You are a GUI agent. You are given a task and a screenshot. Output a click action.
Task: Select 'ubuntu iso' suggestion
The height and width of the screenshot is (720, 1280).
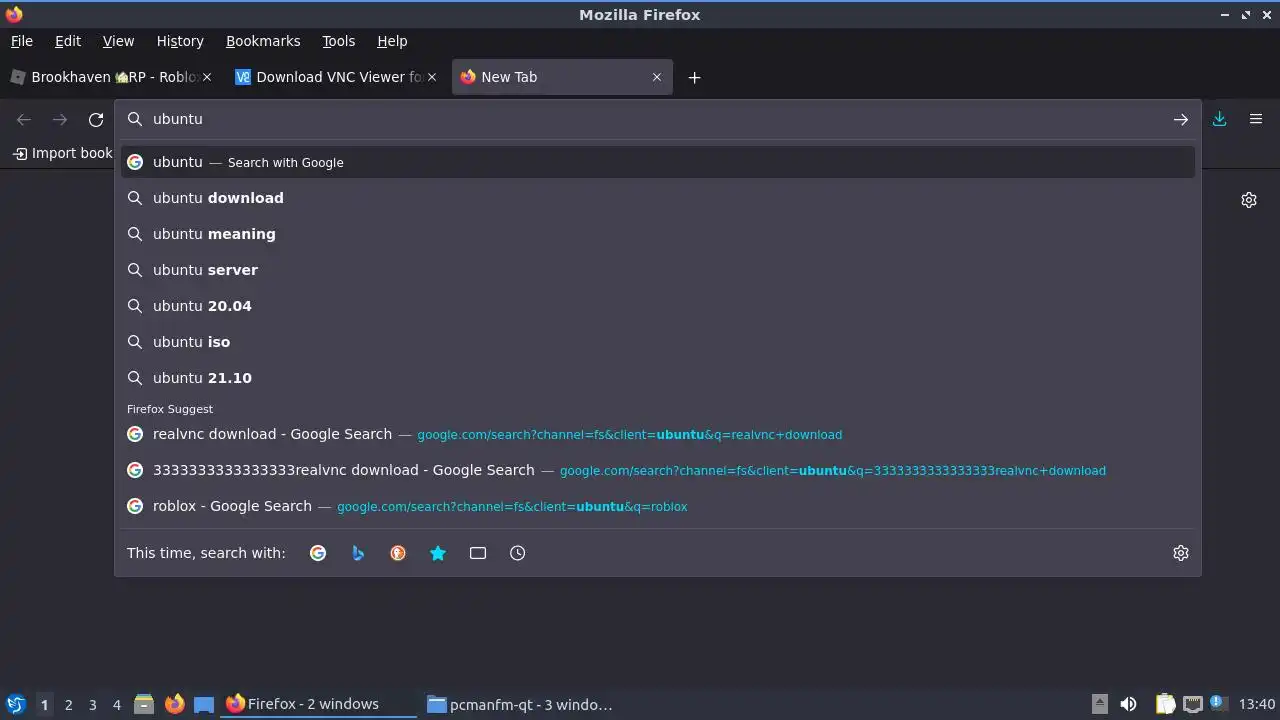click(x=658, y=342)
